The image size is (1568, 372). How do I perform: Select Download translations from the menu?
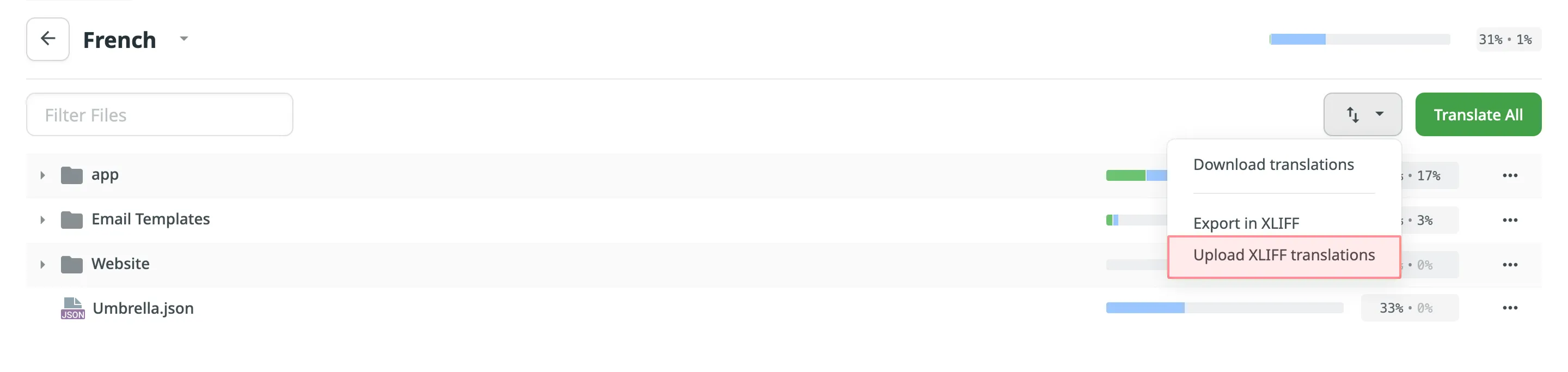click(1273, 164)
